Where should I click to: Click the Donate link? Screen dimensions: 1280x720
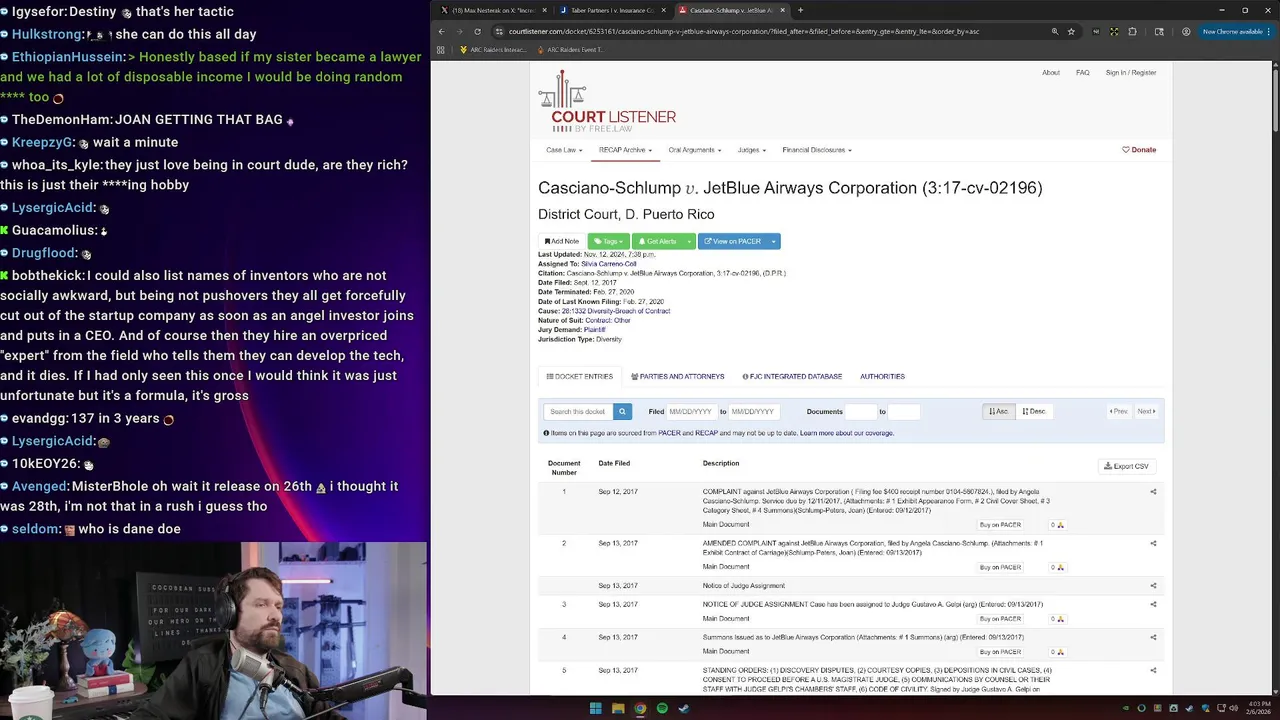1139,150
